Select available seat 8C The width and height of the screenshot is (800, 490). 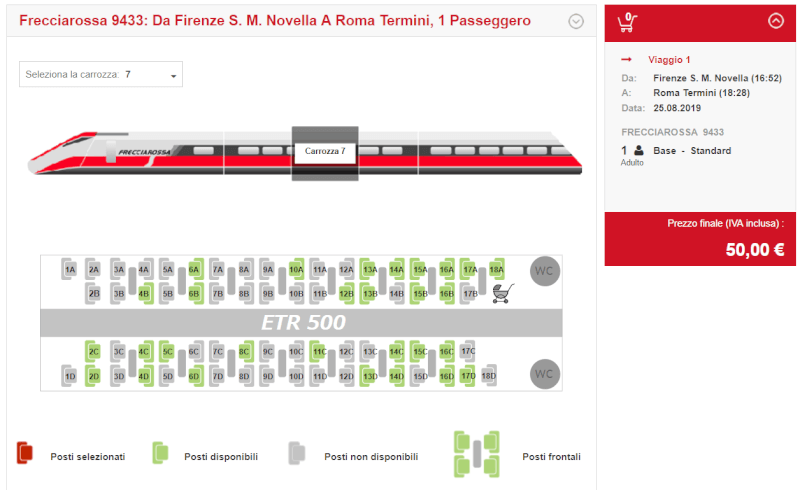245,351
